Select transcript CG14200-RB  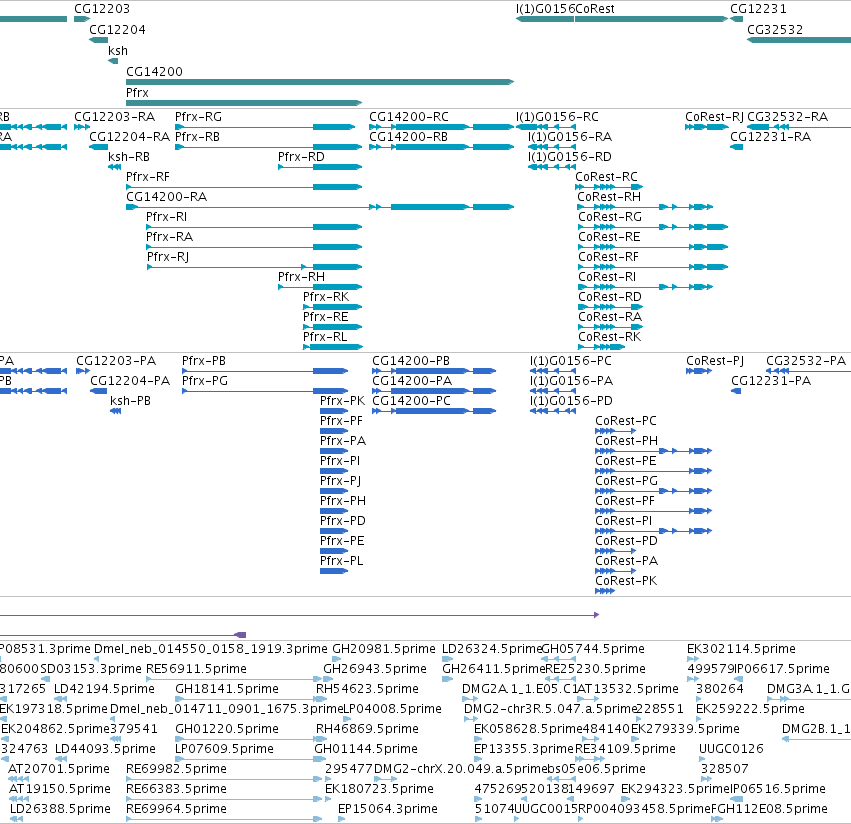(441, 147)
